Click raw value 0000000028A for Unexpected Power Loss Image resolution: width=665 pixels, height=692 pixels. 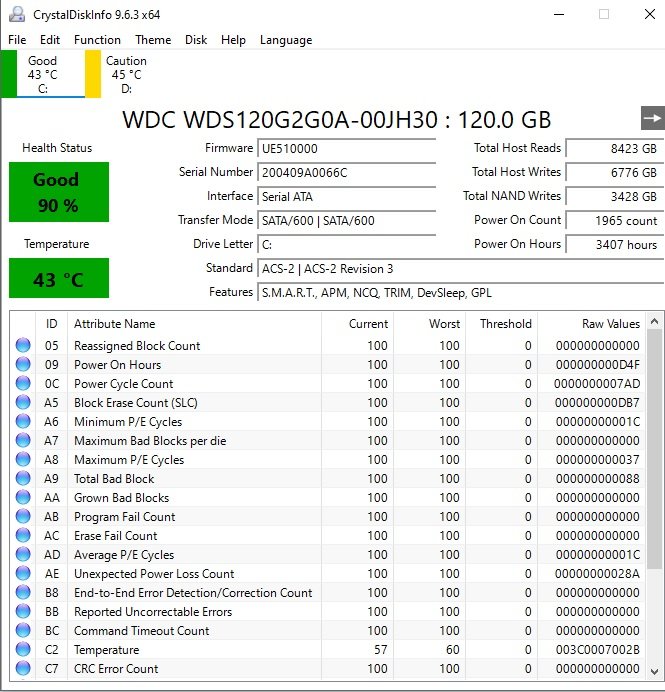(x=597, y=573)
